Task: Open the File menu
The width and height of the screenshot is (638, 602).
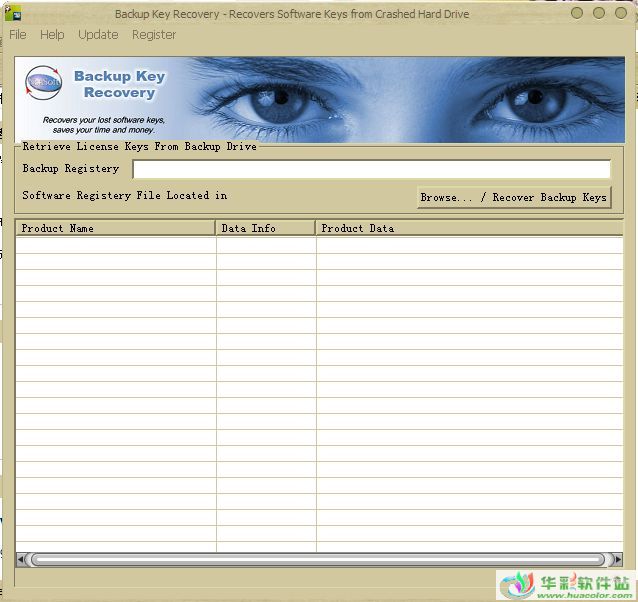Action: coord(18,35)
